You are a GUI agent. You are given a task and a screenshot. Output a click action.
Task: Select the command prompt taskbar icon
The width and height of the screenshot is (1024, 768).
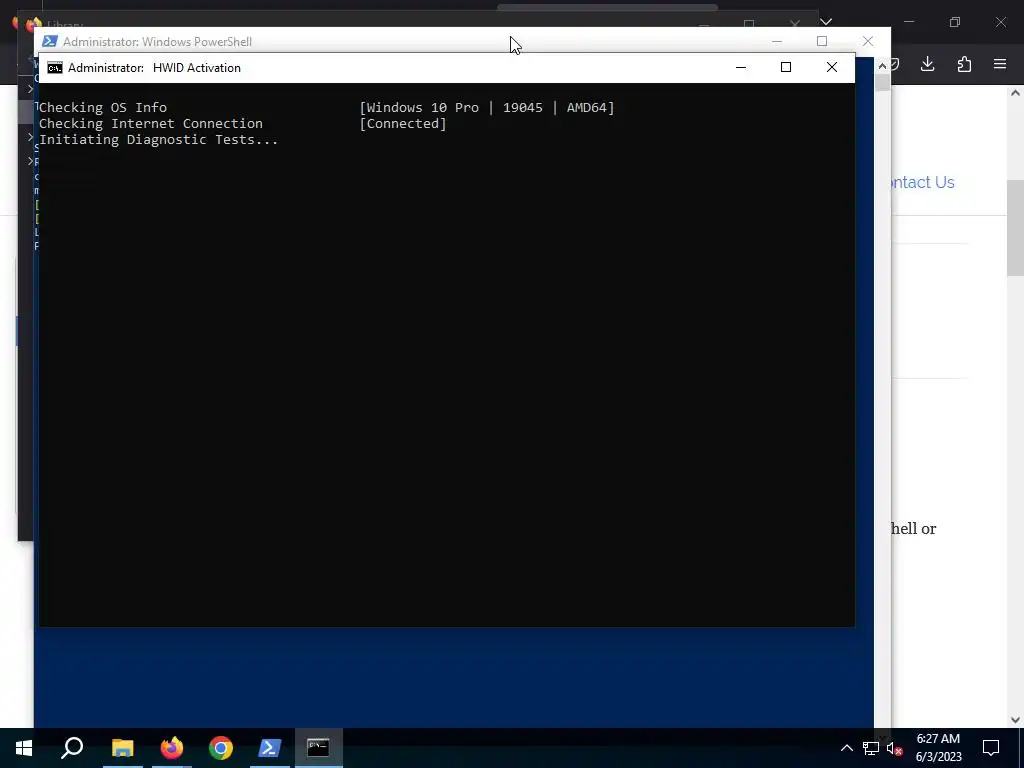tap(318, 748)
